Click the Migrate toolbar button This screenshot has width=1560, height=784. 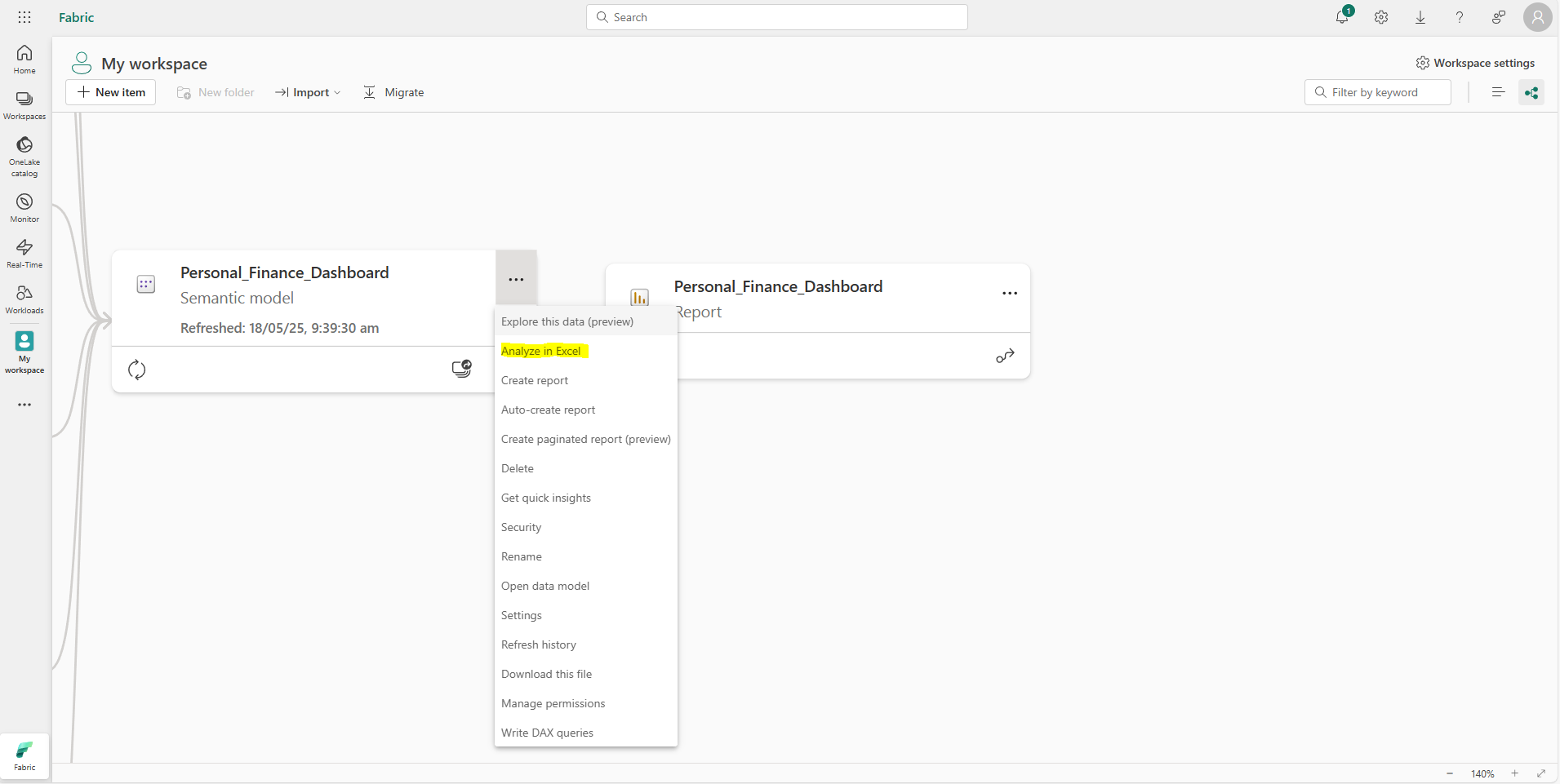[393, 93]
